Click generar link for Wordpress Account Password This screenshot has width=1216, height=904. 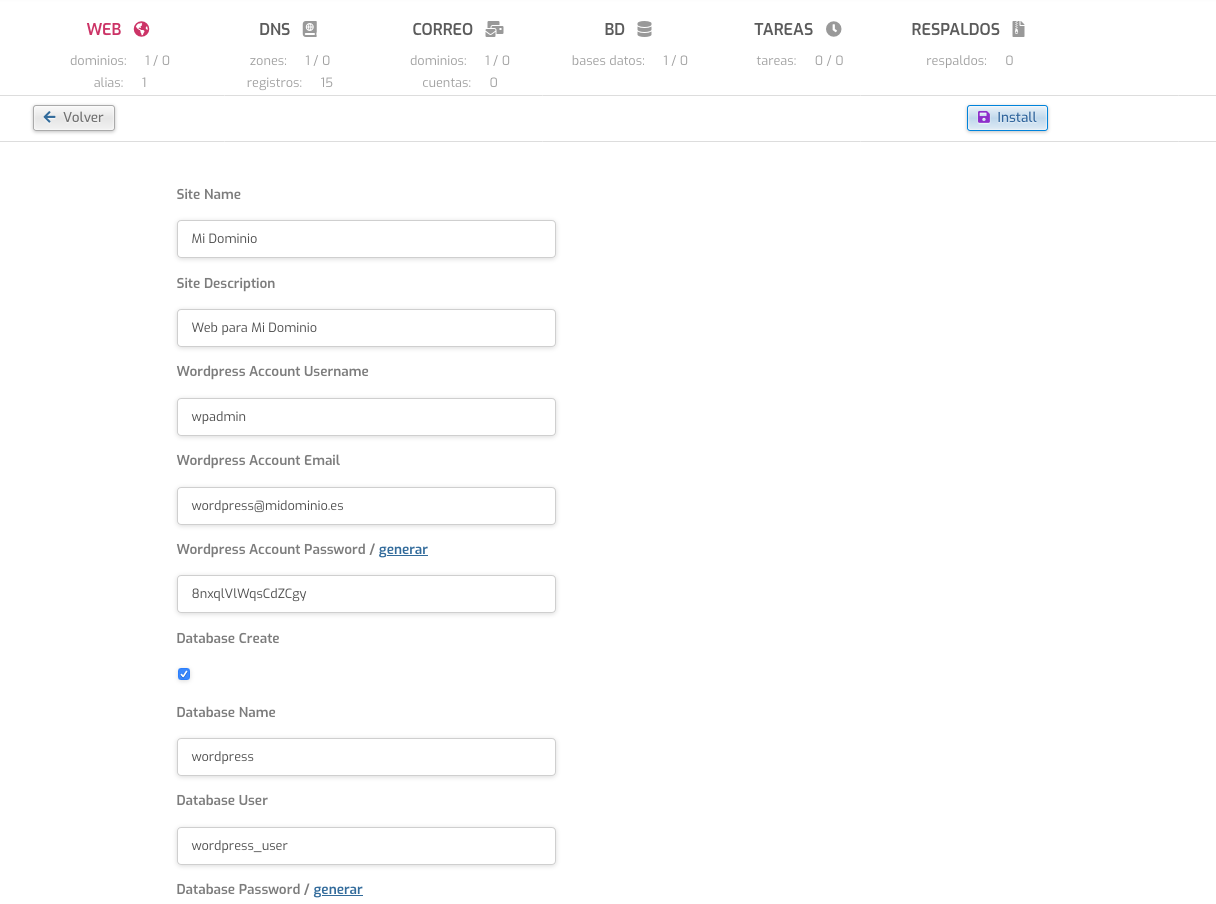tap(403, 549)
